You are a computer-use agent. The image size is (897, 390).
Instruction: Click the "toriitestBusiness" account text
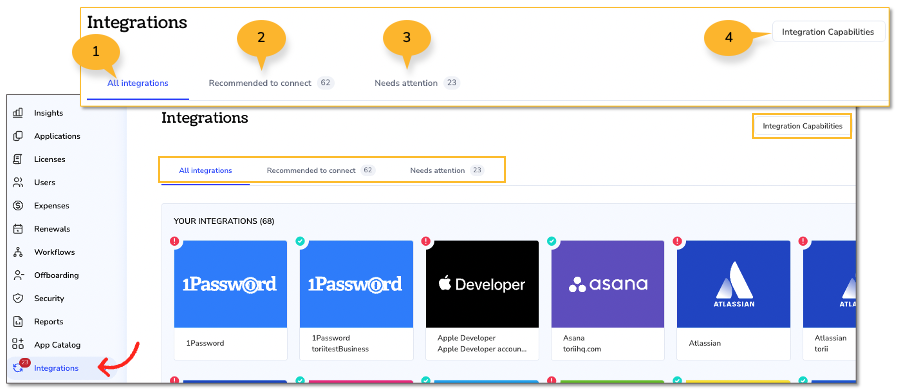click(x=340, y=349)
